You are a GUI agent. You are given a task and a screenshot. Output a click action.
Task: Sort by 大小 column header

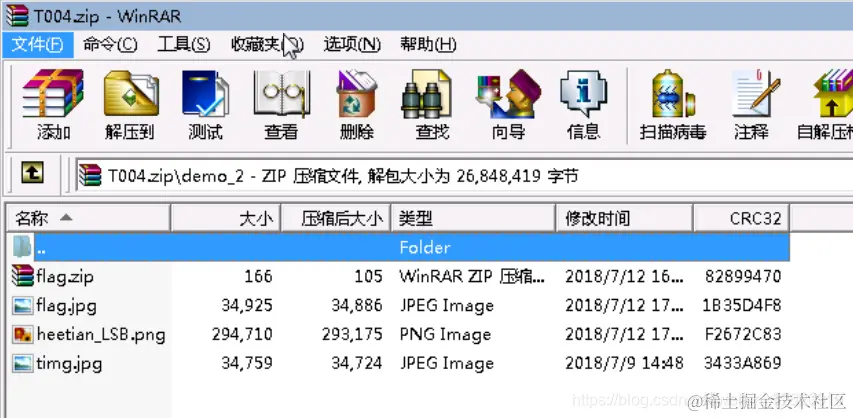226,218
